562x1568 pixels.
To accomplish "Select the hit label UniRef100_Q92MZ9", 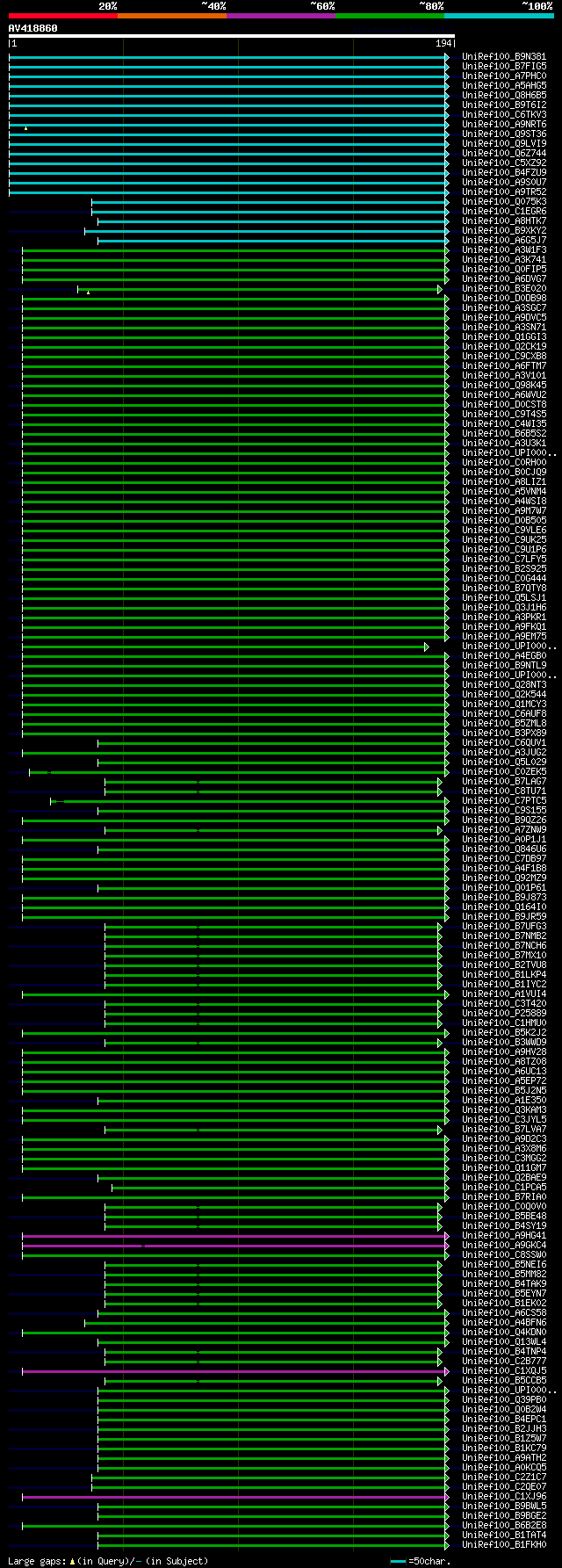I will pyautogui.click(x=504, y=878).
